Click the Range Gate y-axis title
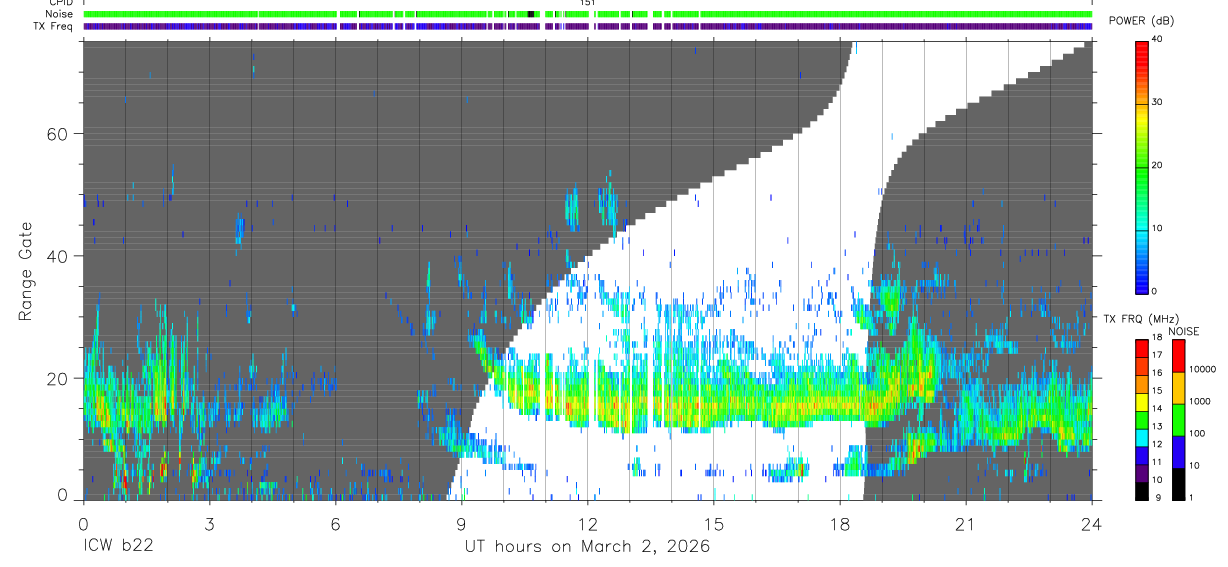The image size is (1228, 567). (25, 271)
